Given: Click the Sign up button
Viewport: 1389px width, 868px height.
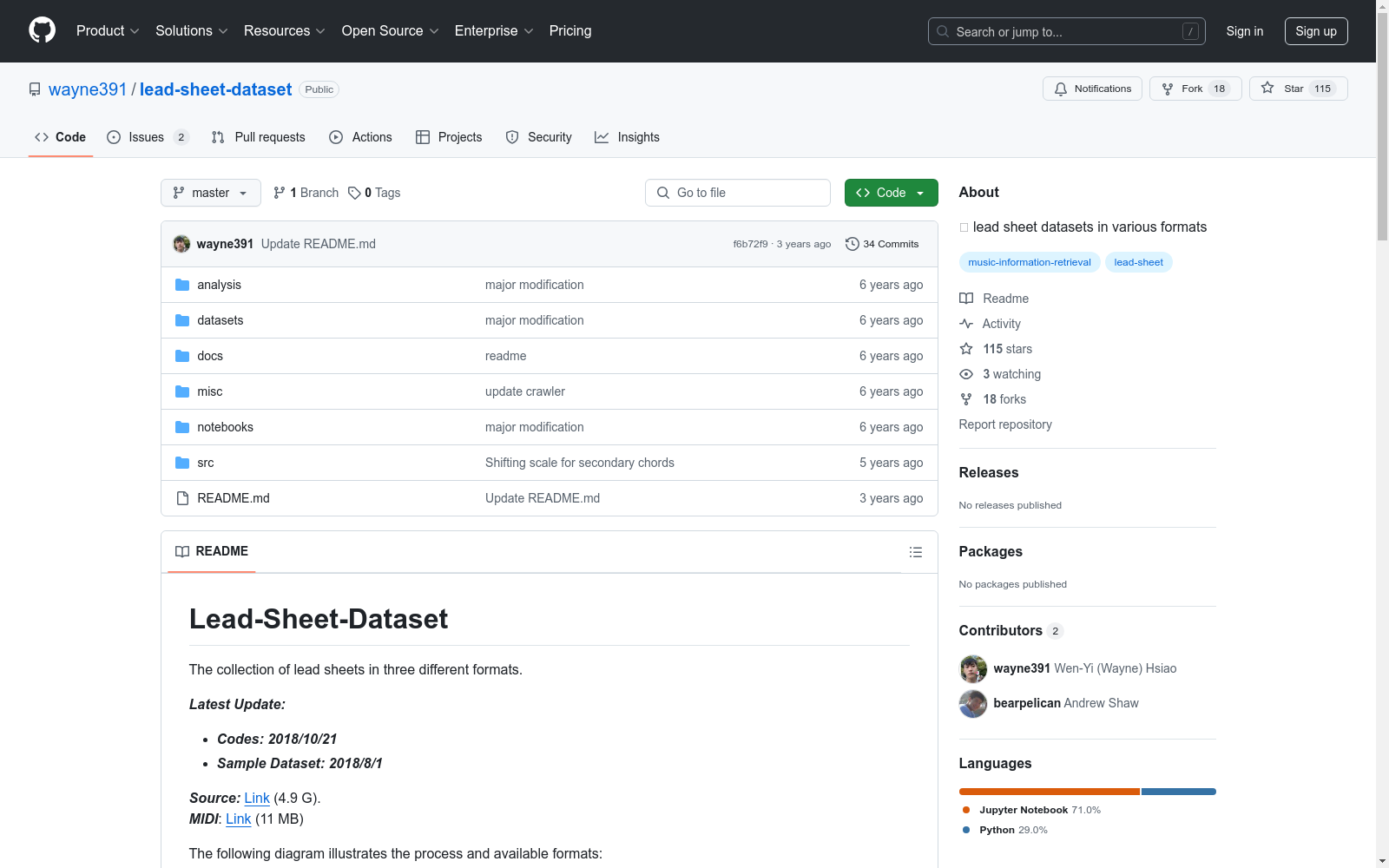Looking at the screenshot, I should [x=1316, y=31].
